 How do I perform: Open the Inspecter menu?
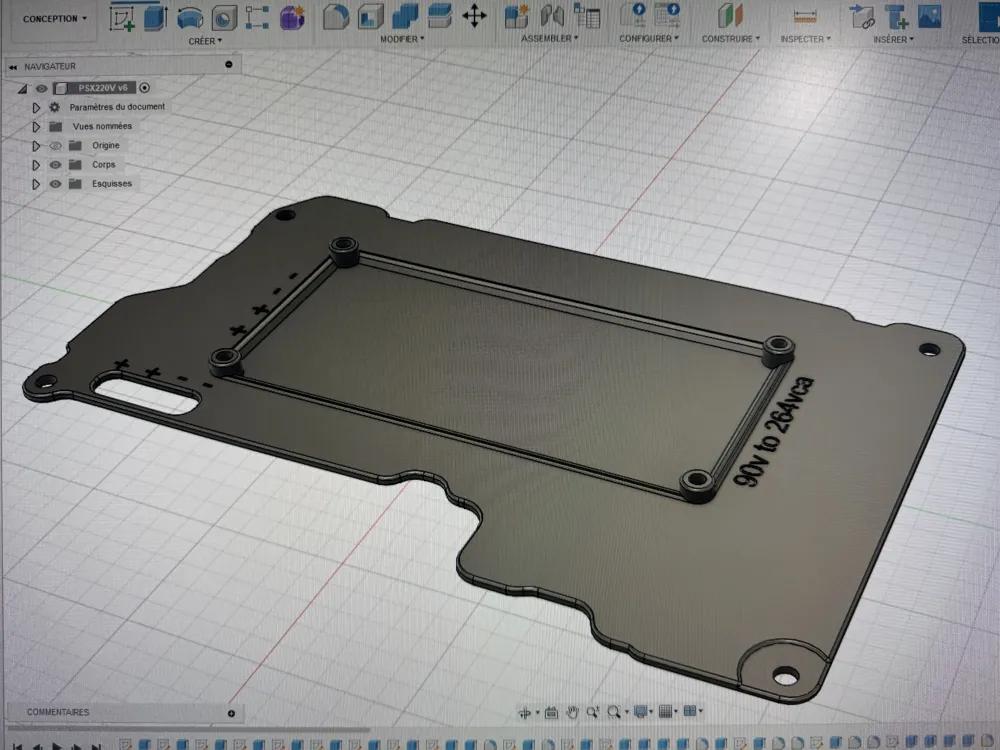point(805,40)
